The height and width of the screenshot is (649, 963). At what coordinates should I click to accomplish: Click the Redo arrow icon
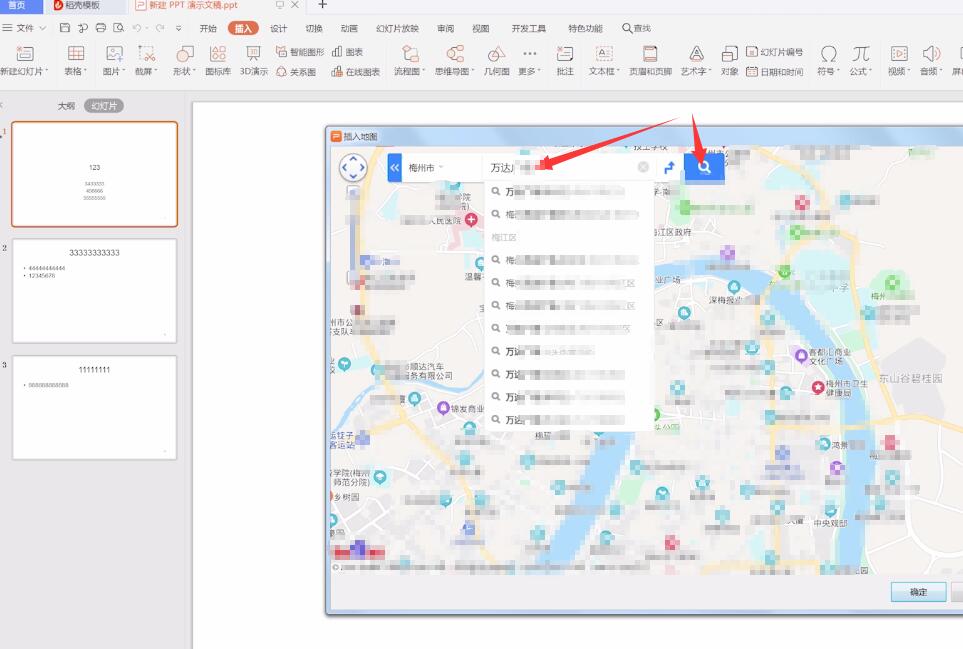(x=160, y=28)
